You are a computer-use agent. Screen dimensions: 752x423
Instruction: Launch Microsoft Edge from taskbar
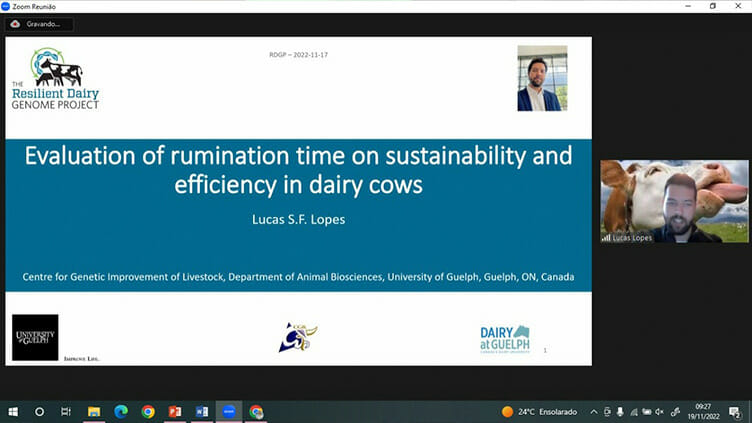pyautogui.click(x=121, y=411)
